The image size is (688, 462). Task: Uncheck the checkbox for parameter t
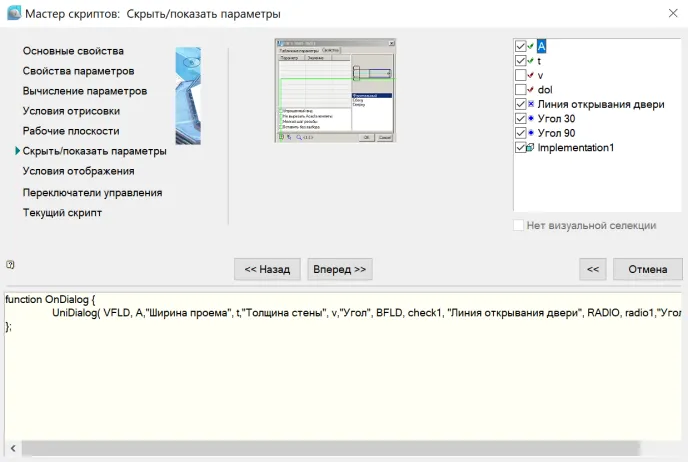[x=519, y=61]
